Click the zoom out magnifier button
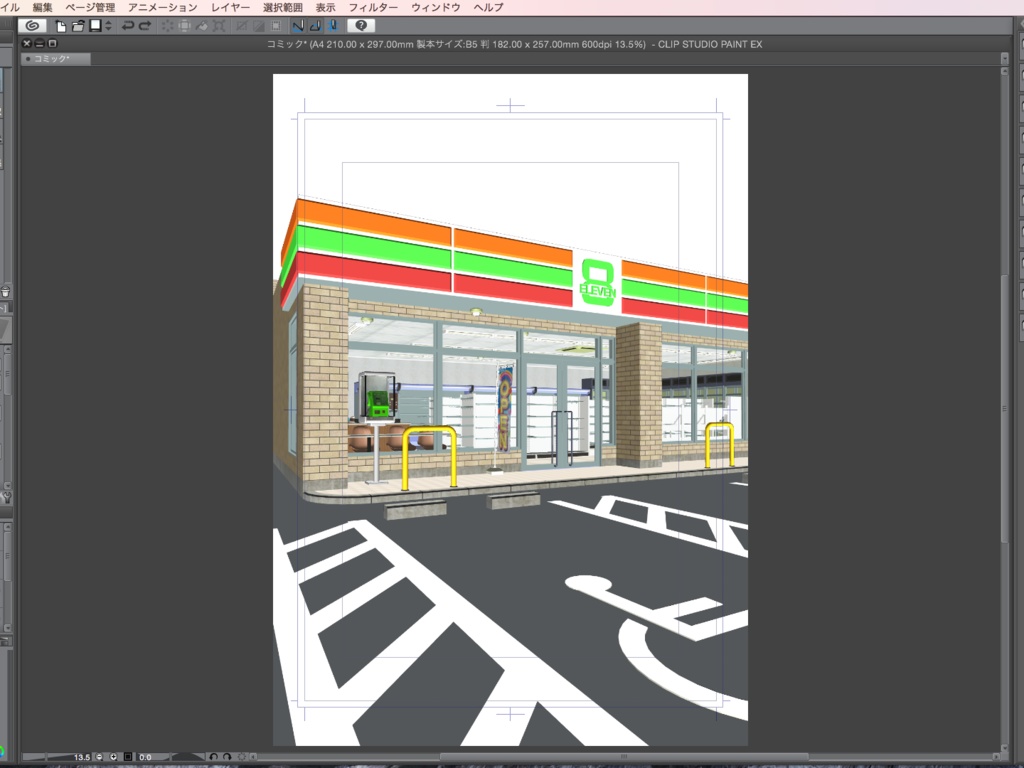1024x768 pixels. 99,757
